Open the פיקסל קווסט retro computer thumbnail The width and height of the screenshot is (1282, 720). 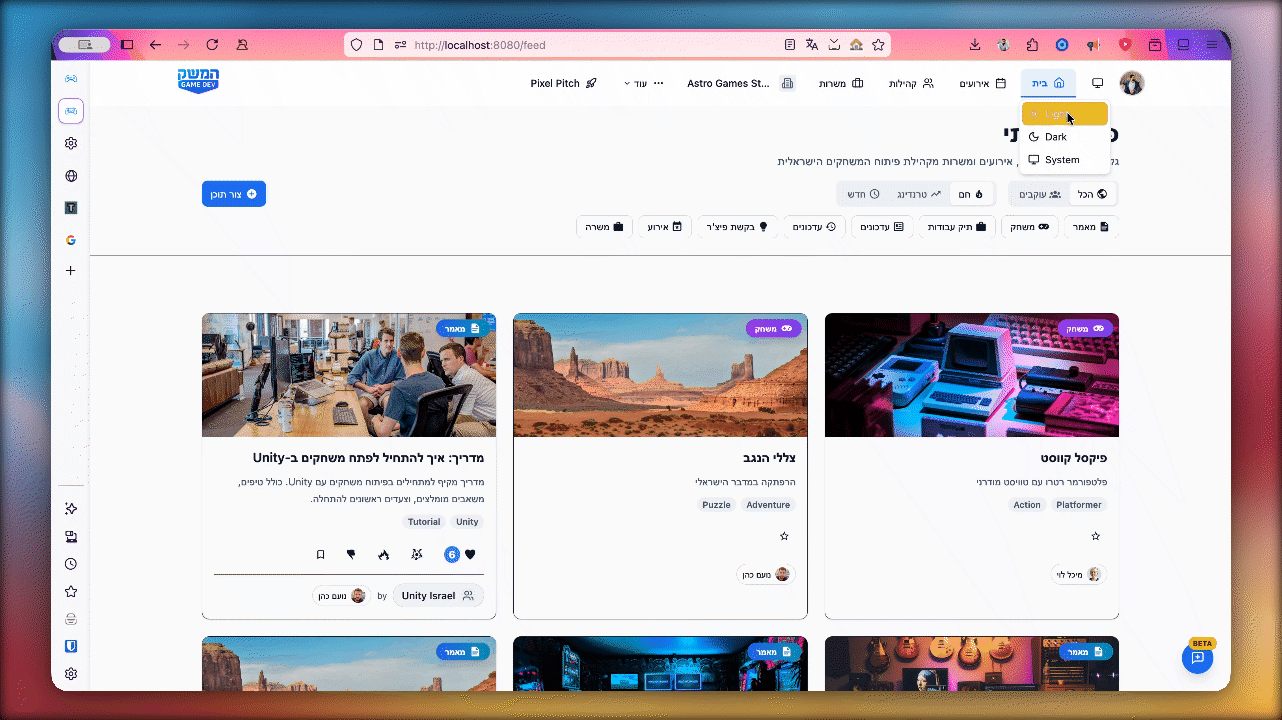(x=972, y=375)
